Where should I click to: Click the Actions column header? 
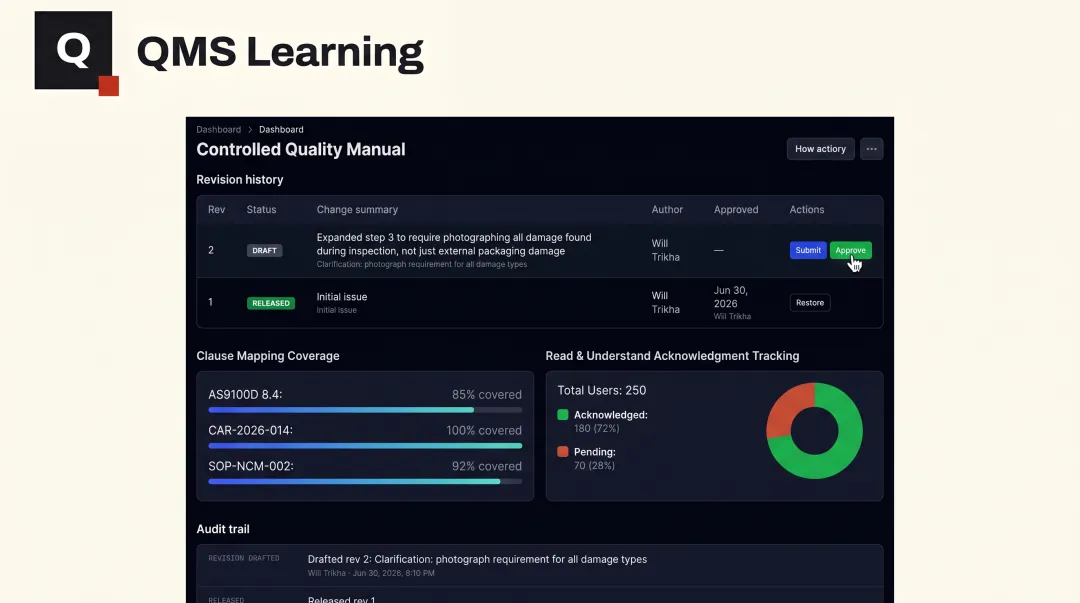(807, 209)
